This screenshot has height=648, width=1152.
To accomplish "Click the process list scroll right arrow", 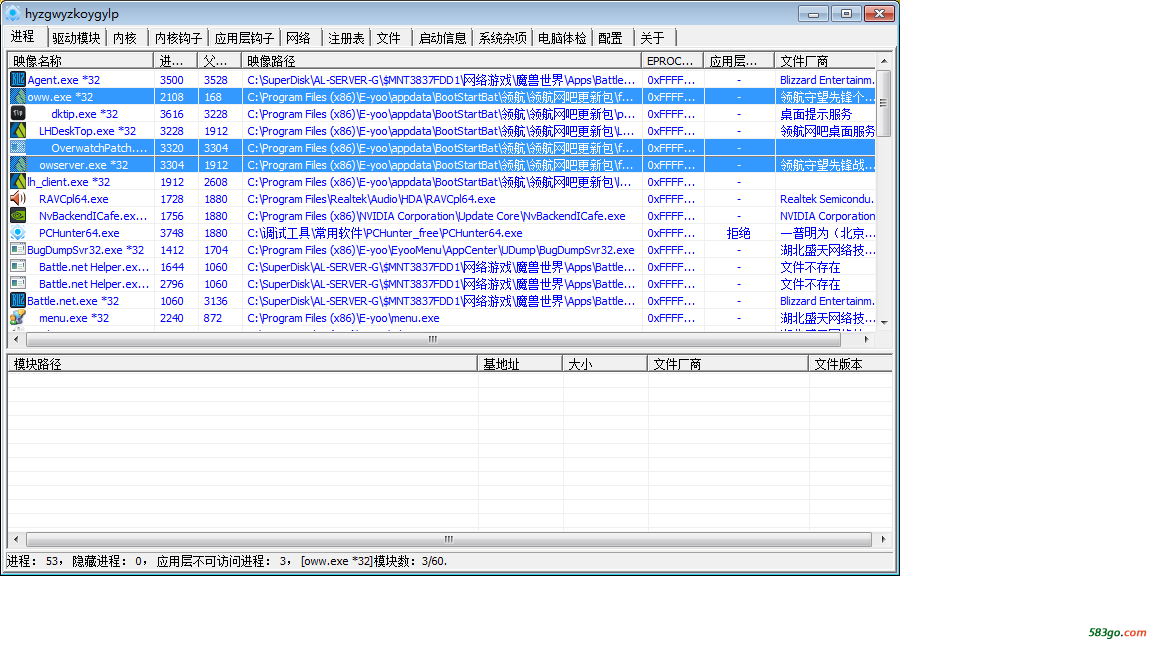I will [x=867, y=339].
